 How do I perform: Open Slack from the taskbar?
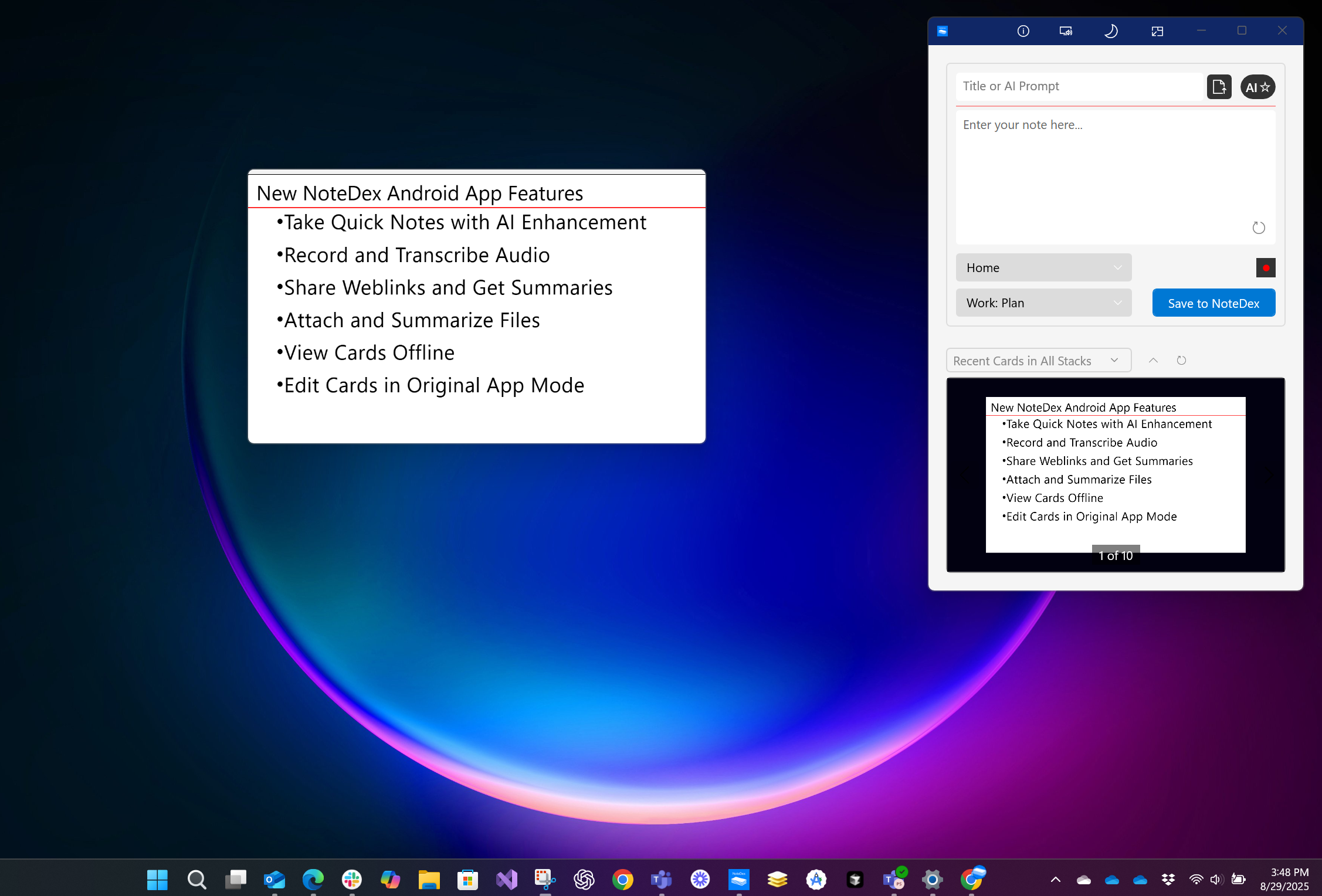coord(352,879)
